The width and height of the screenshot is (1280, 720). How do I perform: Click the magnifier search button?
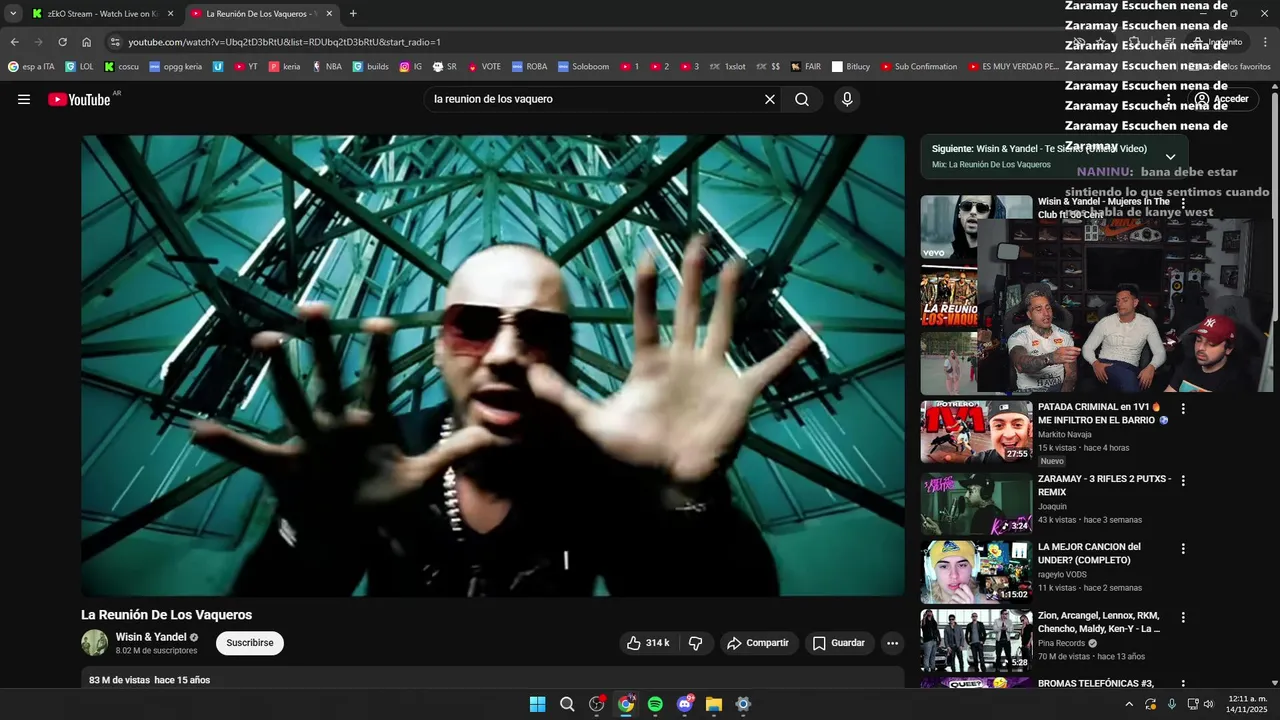(802, 99)
